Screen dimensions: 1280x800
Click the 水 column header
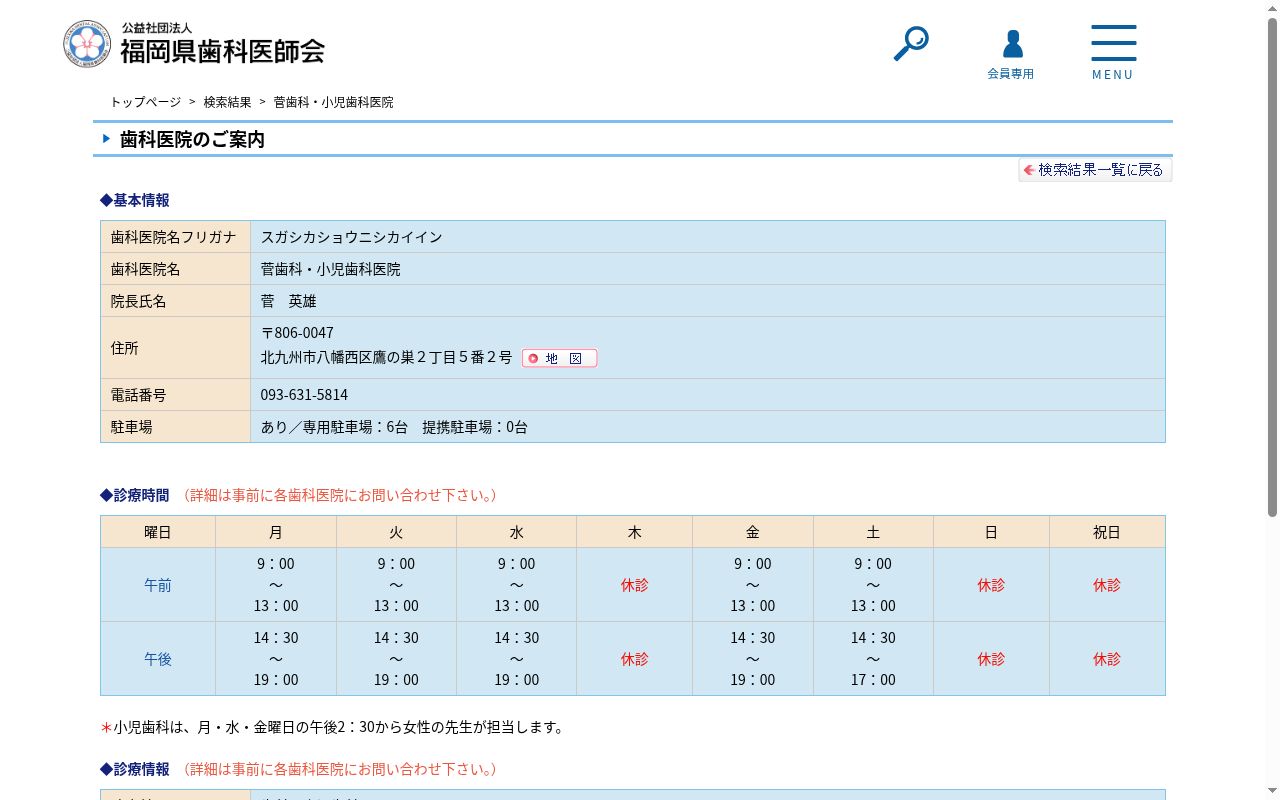(x=516, y=532)
